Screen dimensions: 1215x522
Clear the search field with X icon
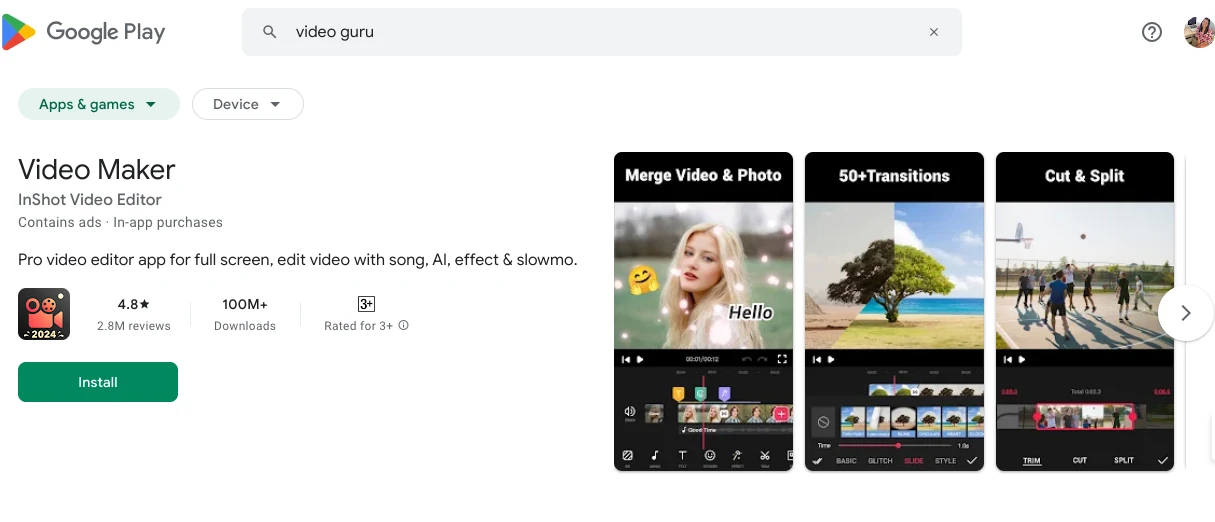(x=934, y=32)
